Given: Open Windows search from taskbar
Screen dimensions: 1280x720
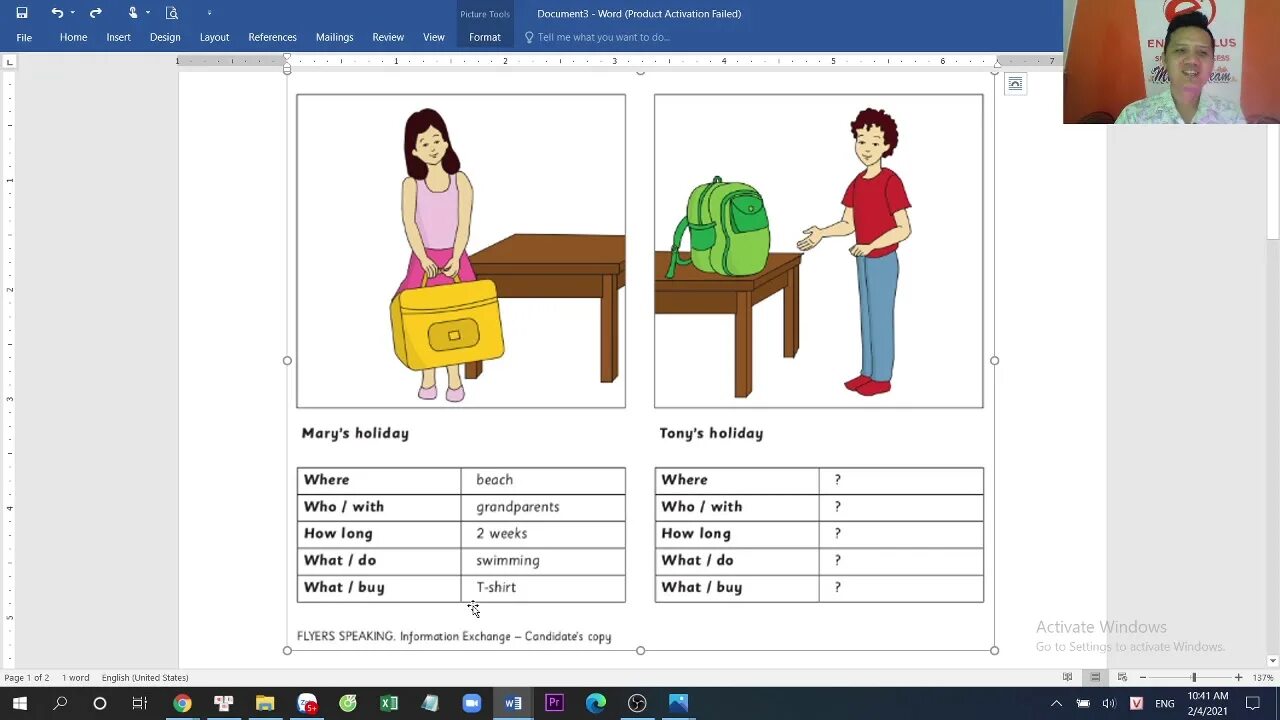Looking at the screenshot, I should click(x=60, y=704).
